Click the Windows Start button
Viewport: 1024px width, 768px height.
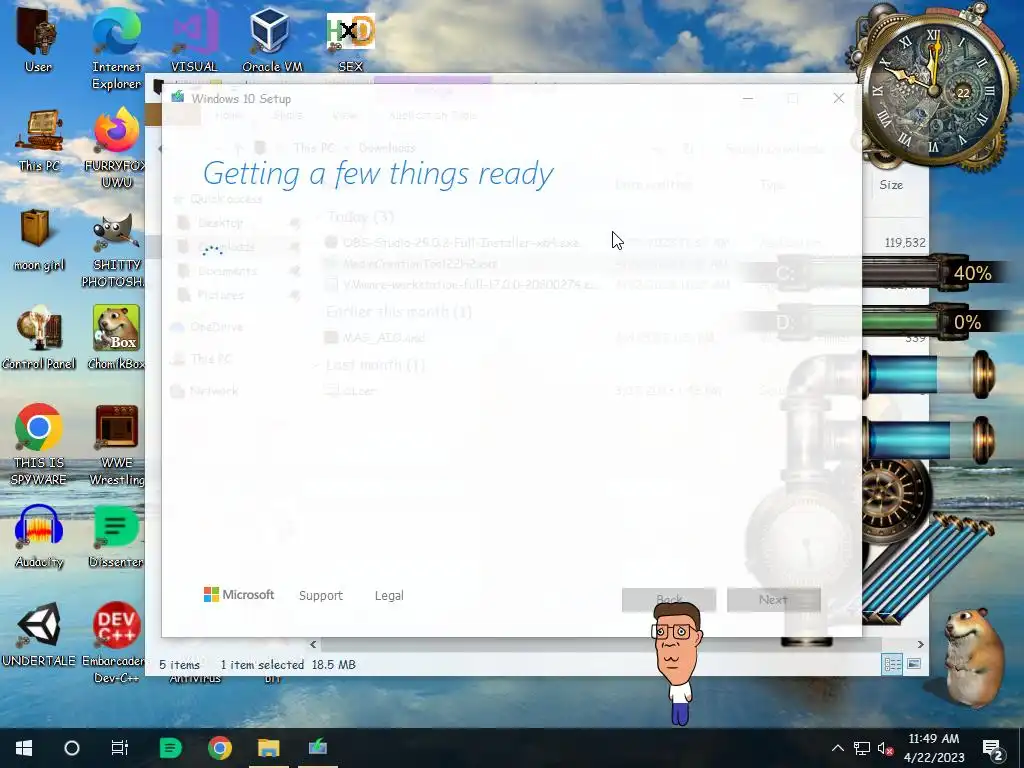tap(24, 748)
